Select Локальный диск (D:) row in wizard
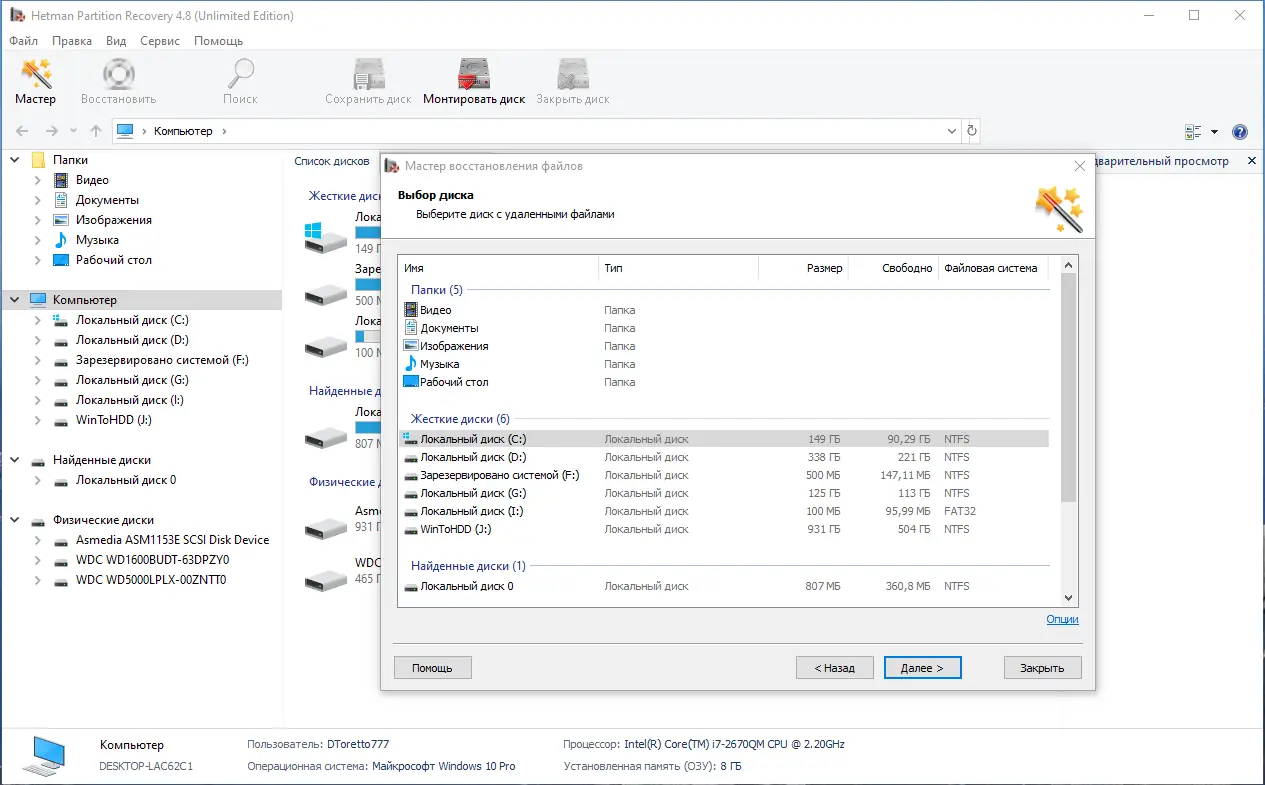 point(724,457)
